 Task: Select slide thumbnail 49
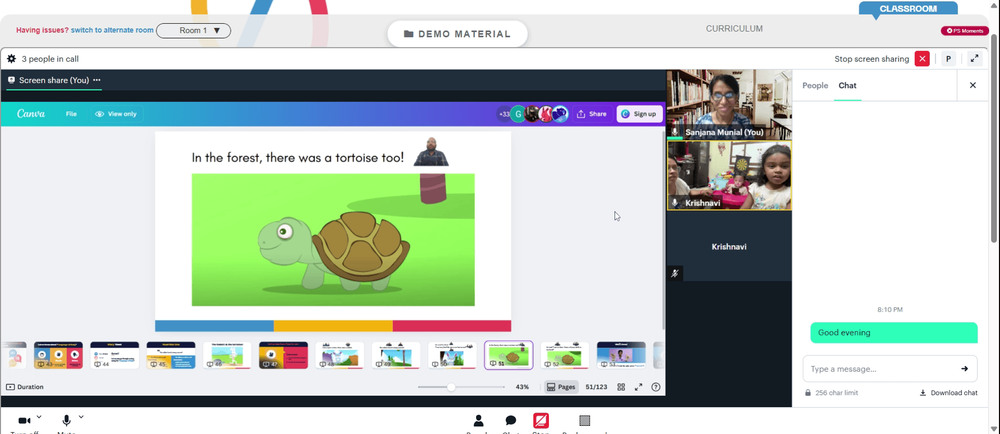tap(396, 355)
